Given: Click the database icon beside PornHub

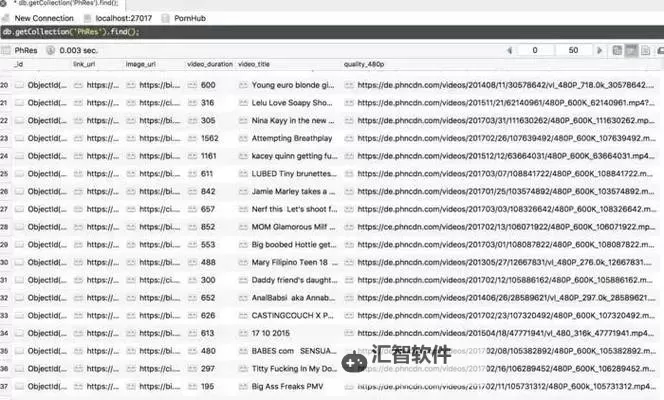Looking at the screenshot, I should (x=166, y=18).
